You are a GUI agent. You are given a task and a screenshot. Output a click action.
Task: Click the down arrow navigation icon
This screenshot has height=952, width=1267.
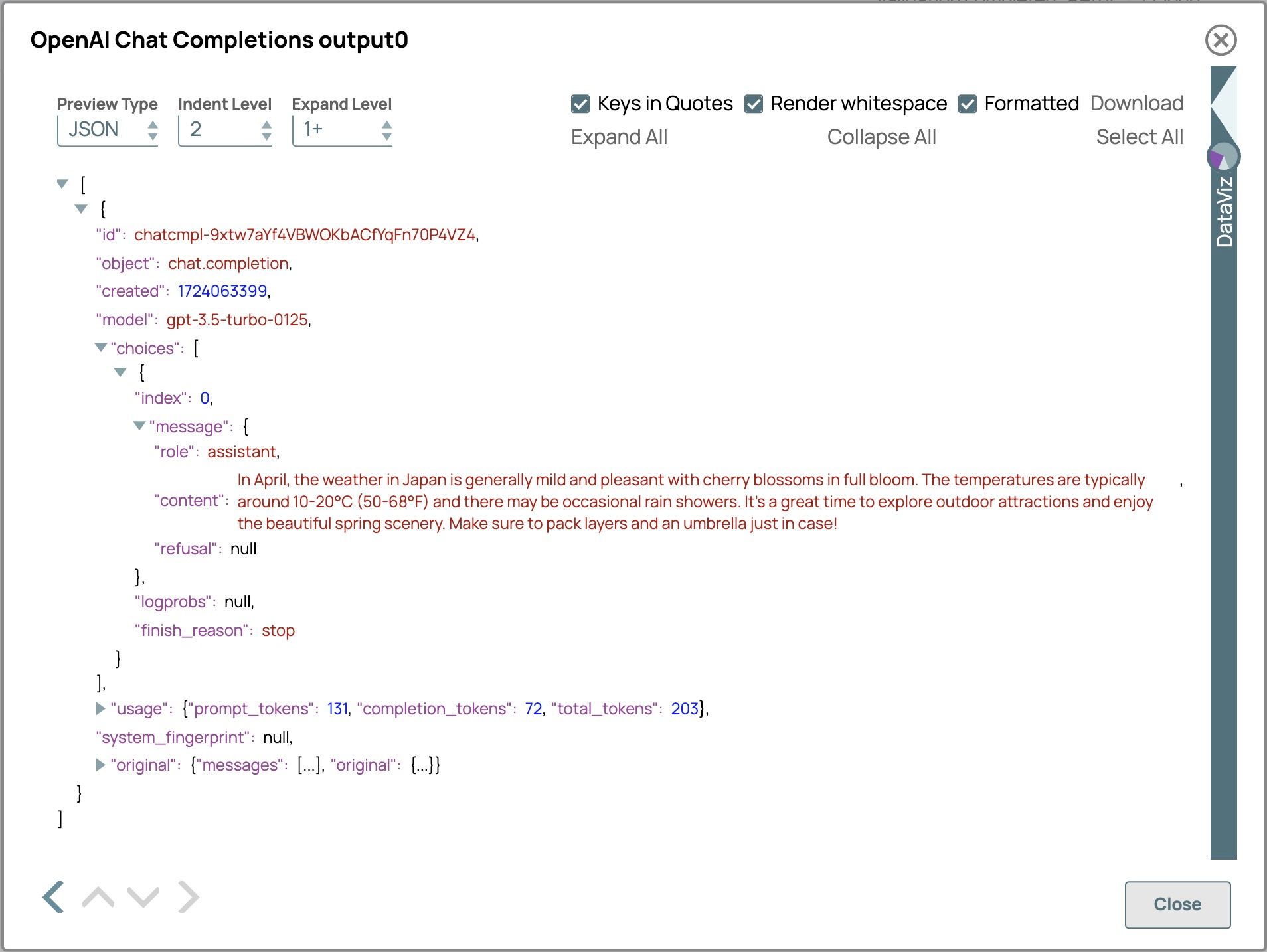(x=143, y=897)
